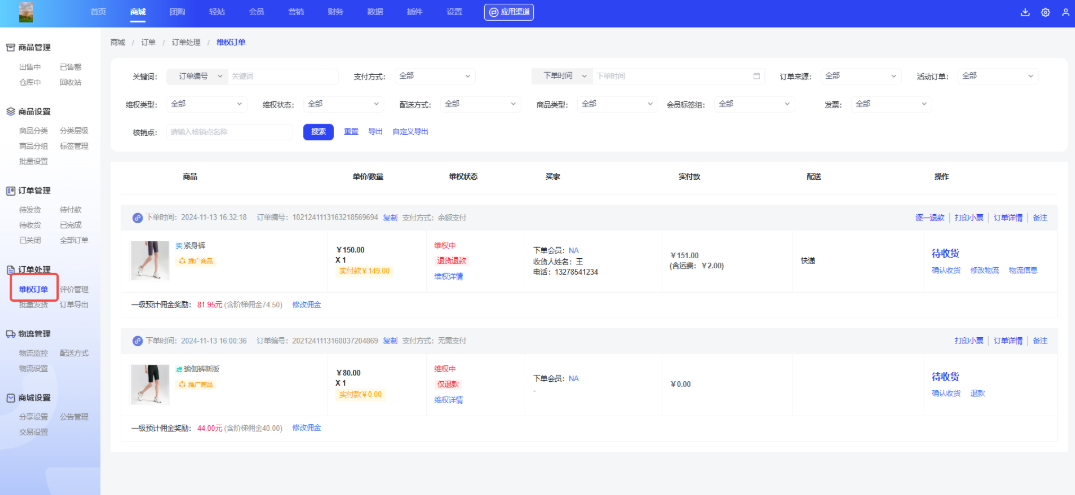Click the calendar icon in order time field
Image resolution: width=1075 pixels, height=495 pixels.
click(756, 75)
